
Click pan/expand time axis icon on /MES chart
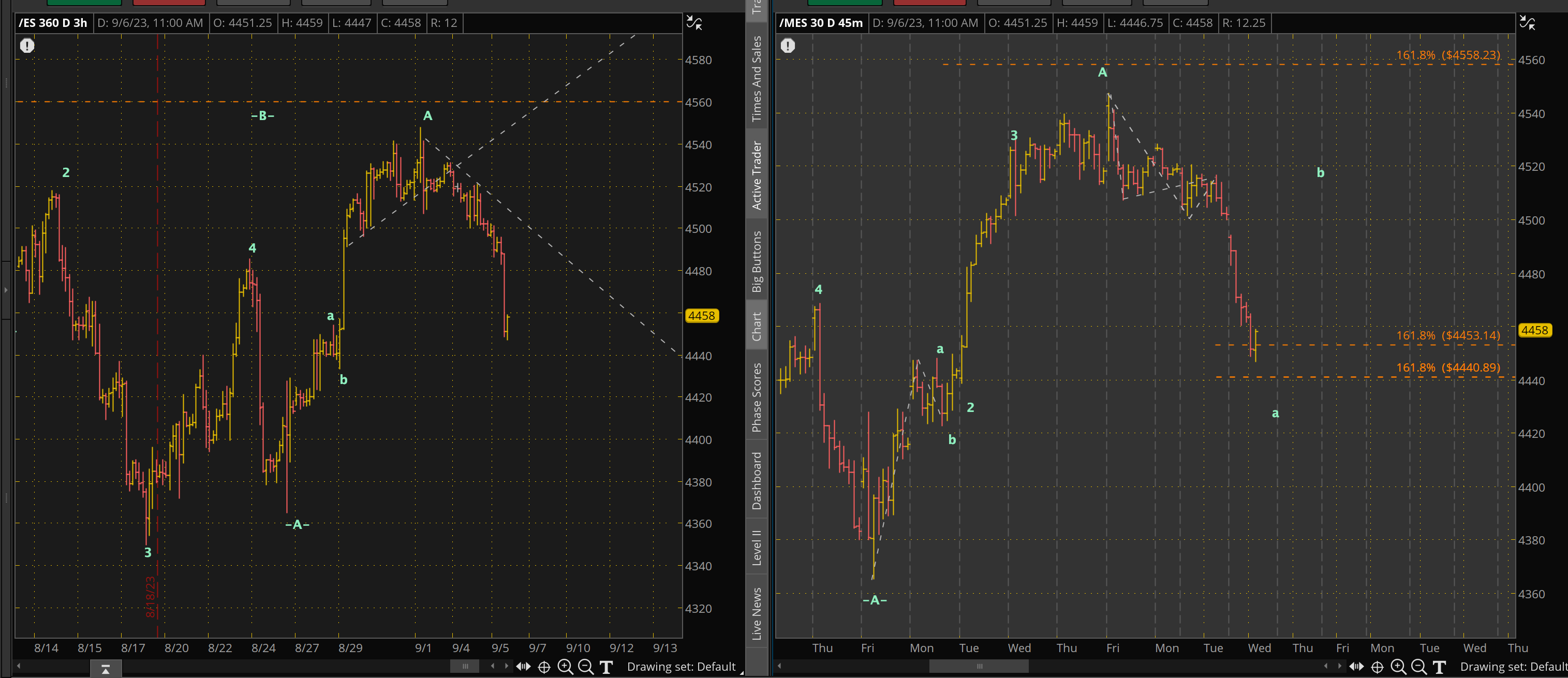tap(1356, 667)
